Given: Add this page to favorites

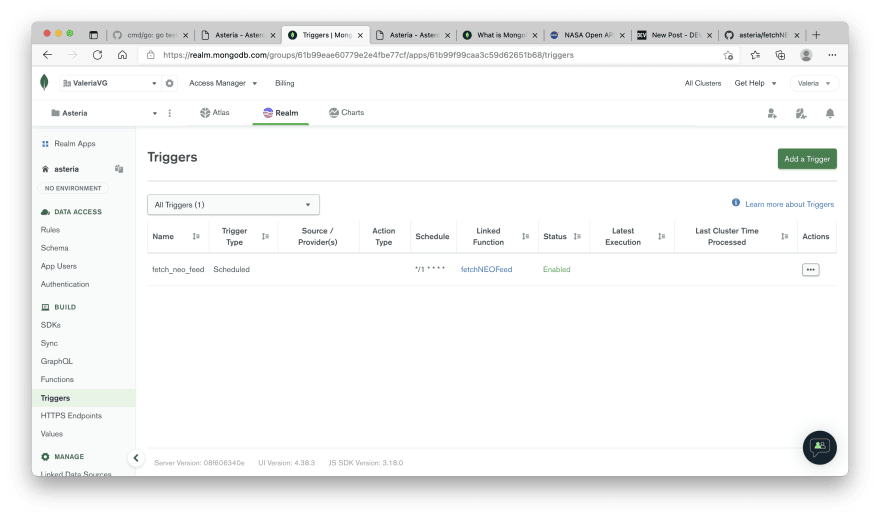Looking at the screenshot, I should coord(728,55).
